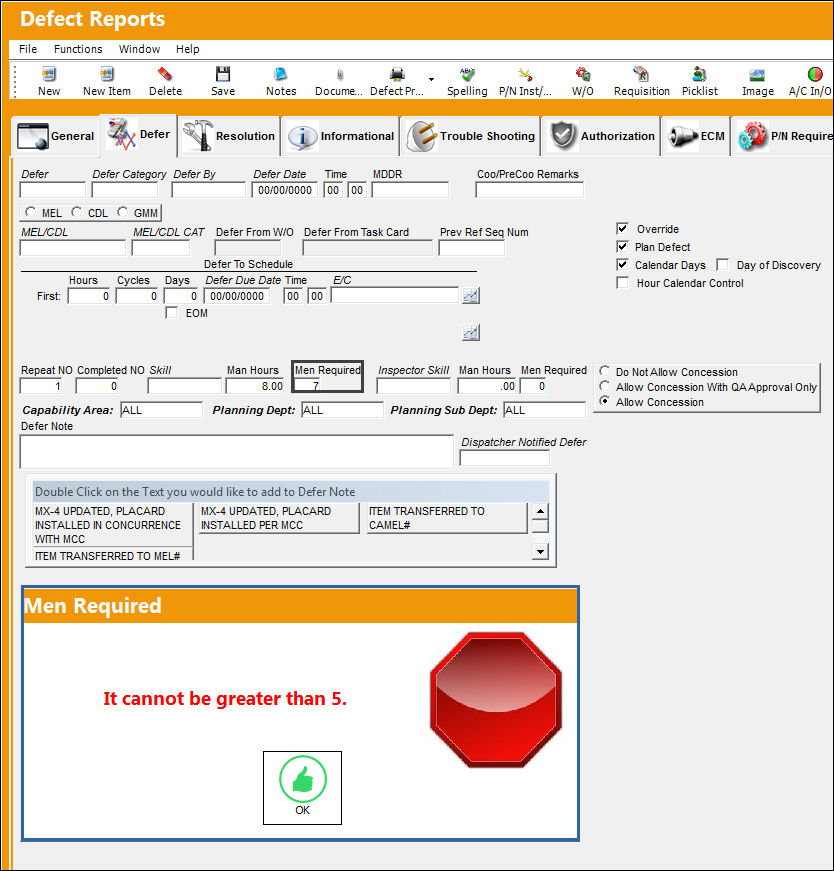
Task: Click the Defer By field
Action: [x=208, y=190]
